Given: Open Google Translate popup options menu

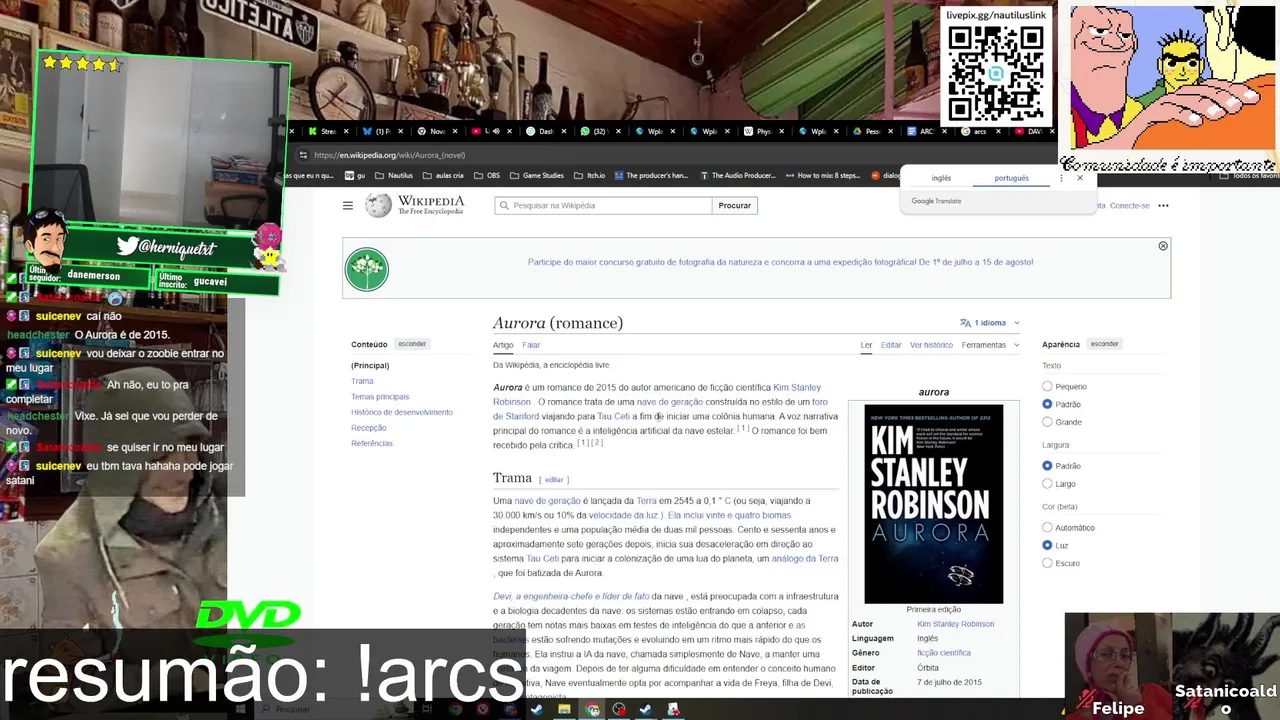Looking at the screenshot, I should (1062, 178).
